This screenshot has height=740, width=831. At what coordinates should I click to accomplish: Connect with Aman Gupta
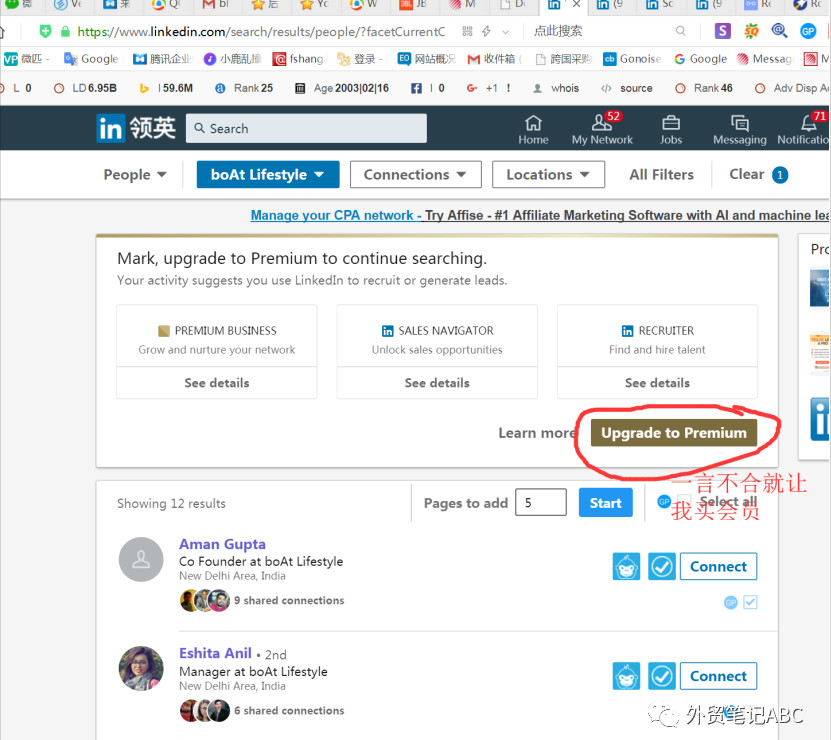(x=718, y=566)
